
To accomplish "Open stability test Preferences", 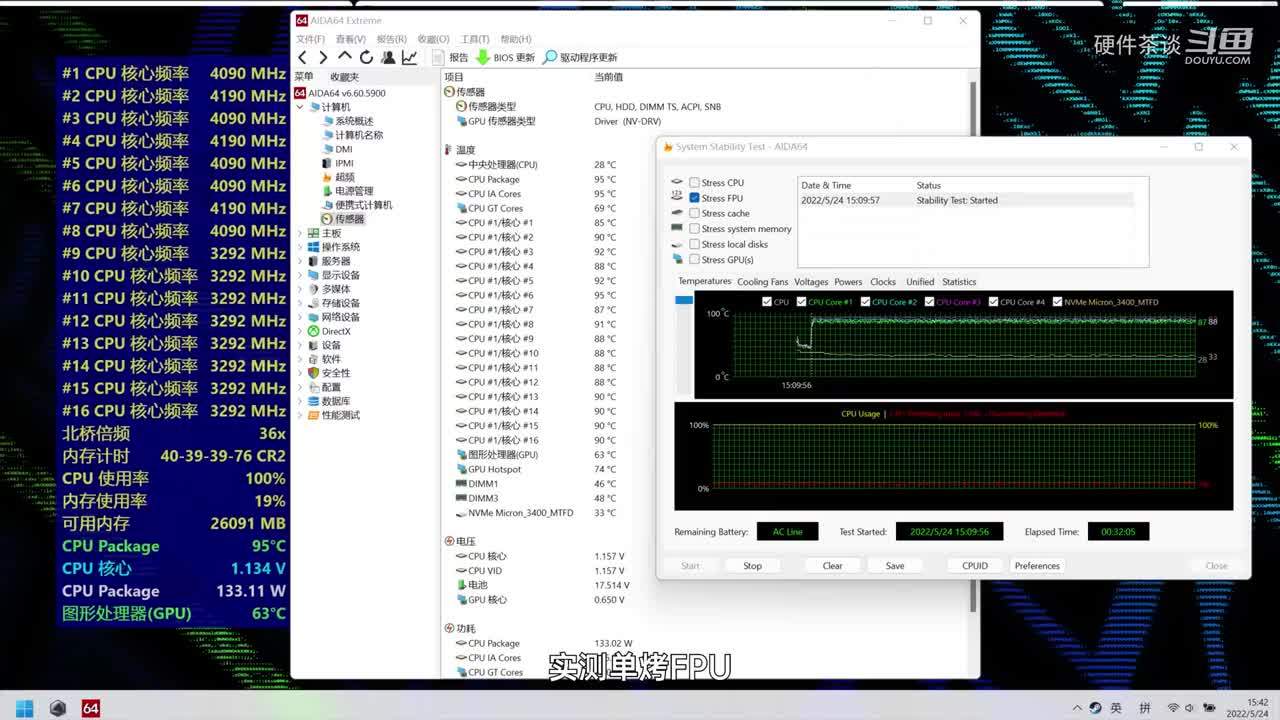I will click(1037, 566).
